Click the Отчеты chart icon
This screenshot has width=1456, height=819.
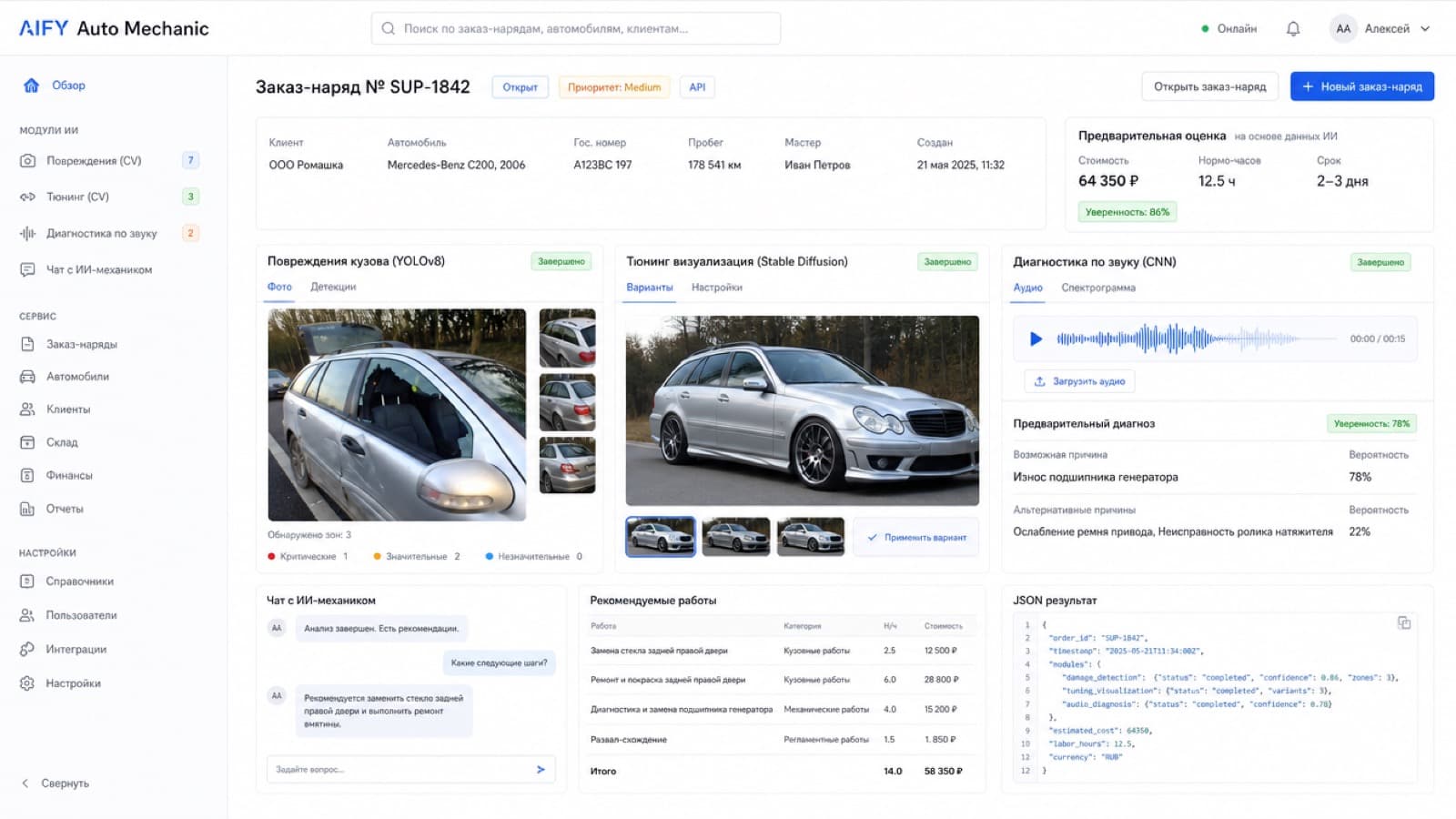pyautogui.click(x=27, y=509)
